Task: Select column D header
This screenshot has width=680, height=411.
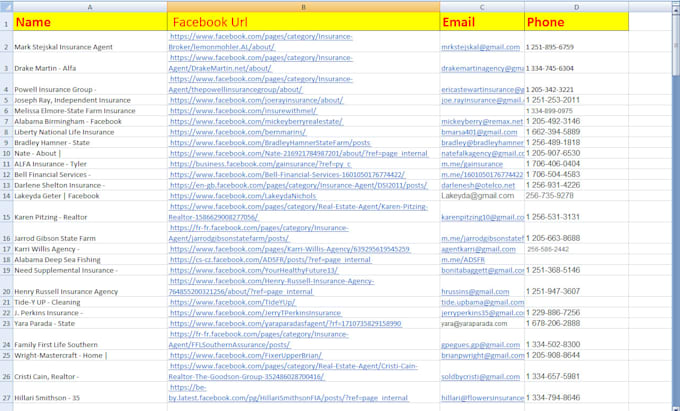Action: click(576, 7)
